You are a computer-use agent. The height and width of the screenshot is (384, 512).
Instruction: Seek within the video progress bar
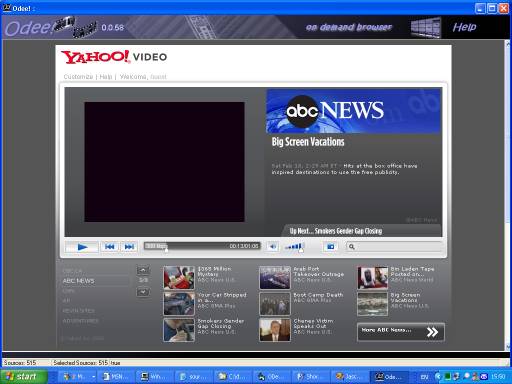[x=202, y=246]
